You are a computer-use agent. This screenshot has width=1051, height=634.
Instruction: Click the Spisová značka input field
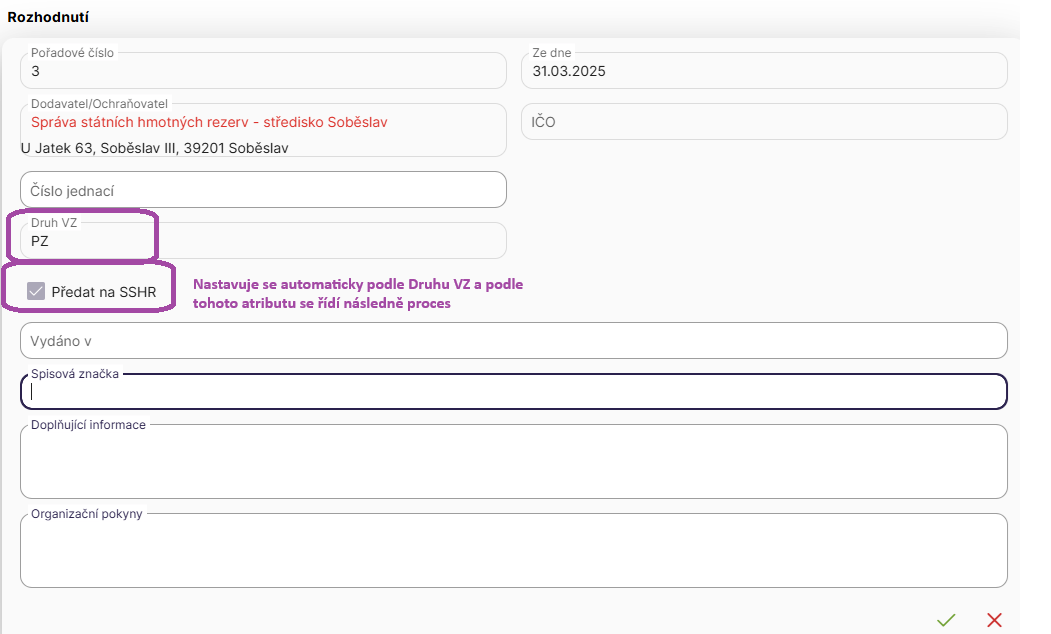point(513,393)
